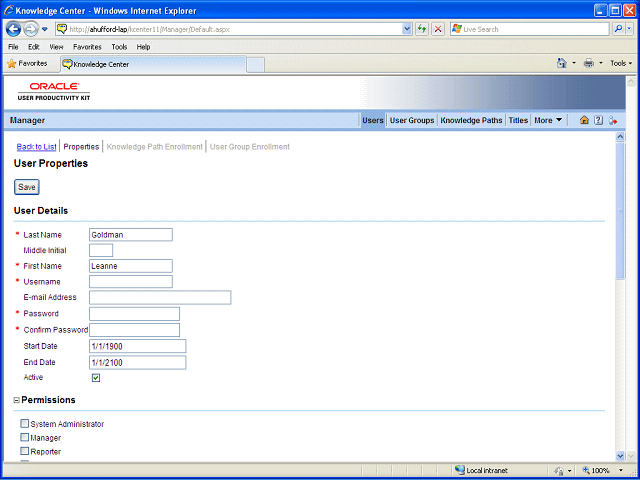
Task: Click the Username field
Action: [131, 282]
